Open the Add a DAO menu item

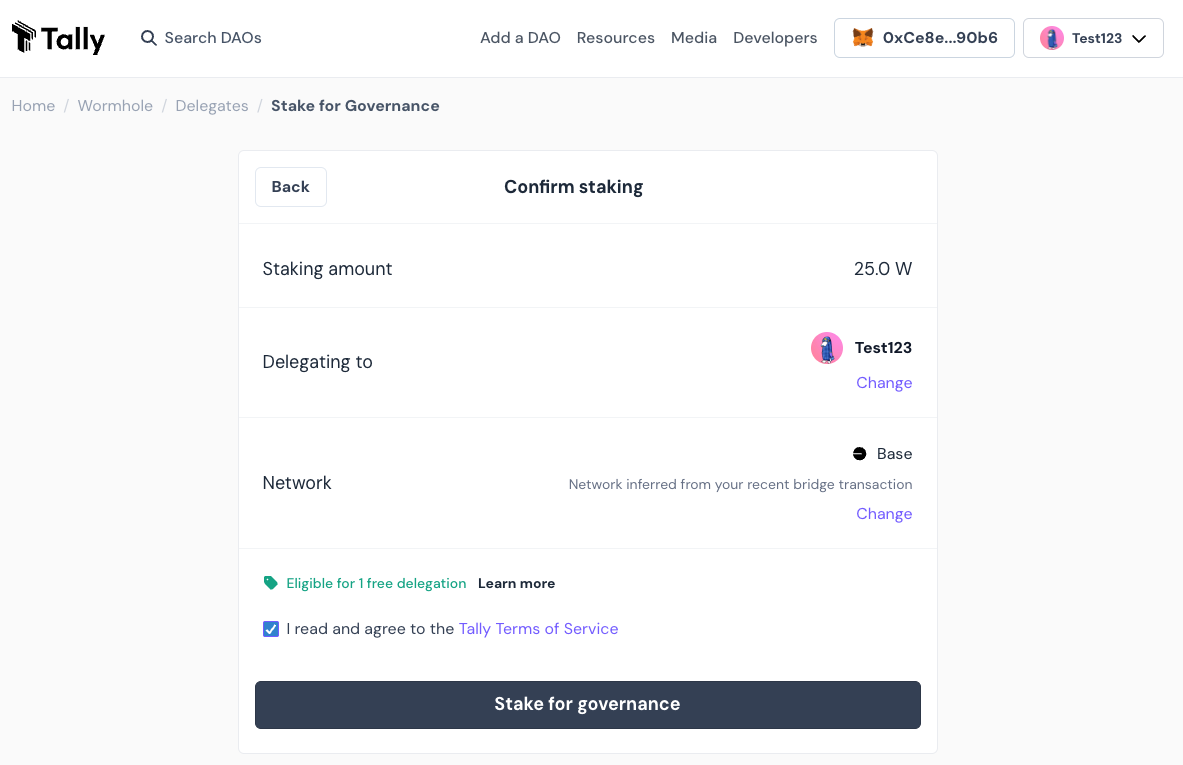pyautogui.click(x=521, y=38)
